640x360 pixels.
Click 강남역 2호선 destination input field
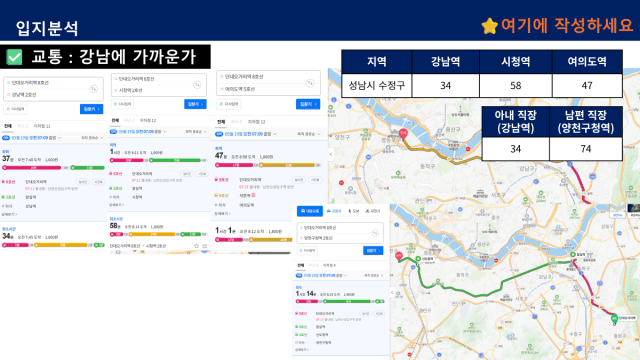point(45,95)
